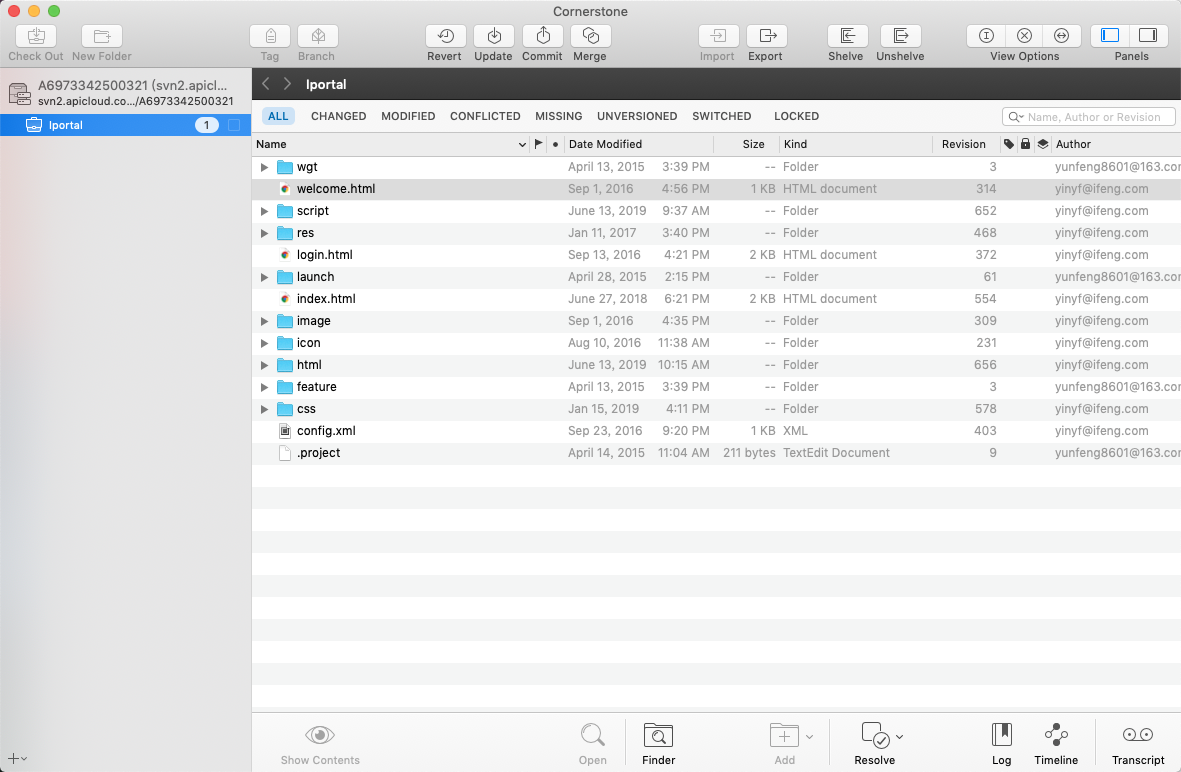Shelve changes using the Shelve icon
The height and width of the screenshot is (772, 1181).
847,36
